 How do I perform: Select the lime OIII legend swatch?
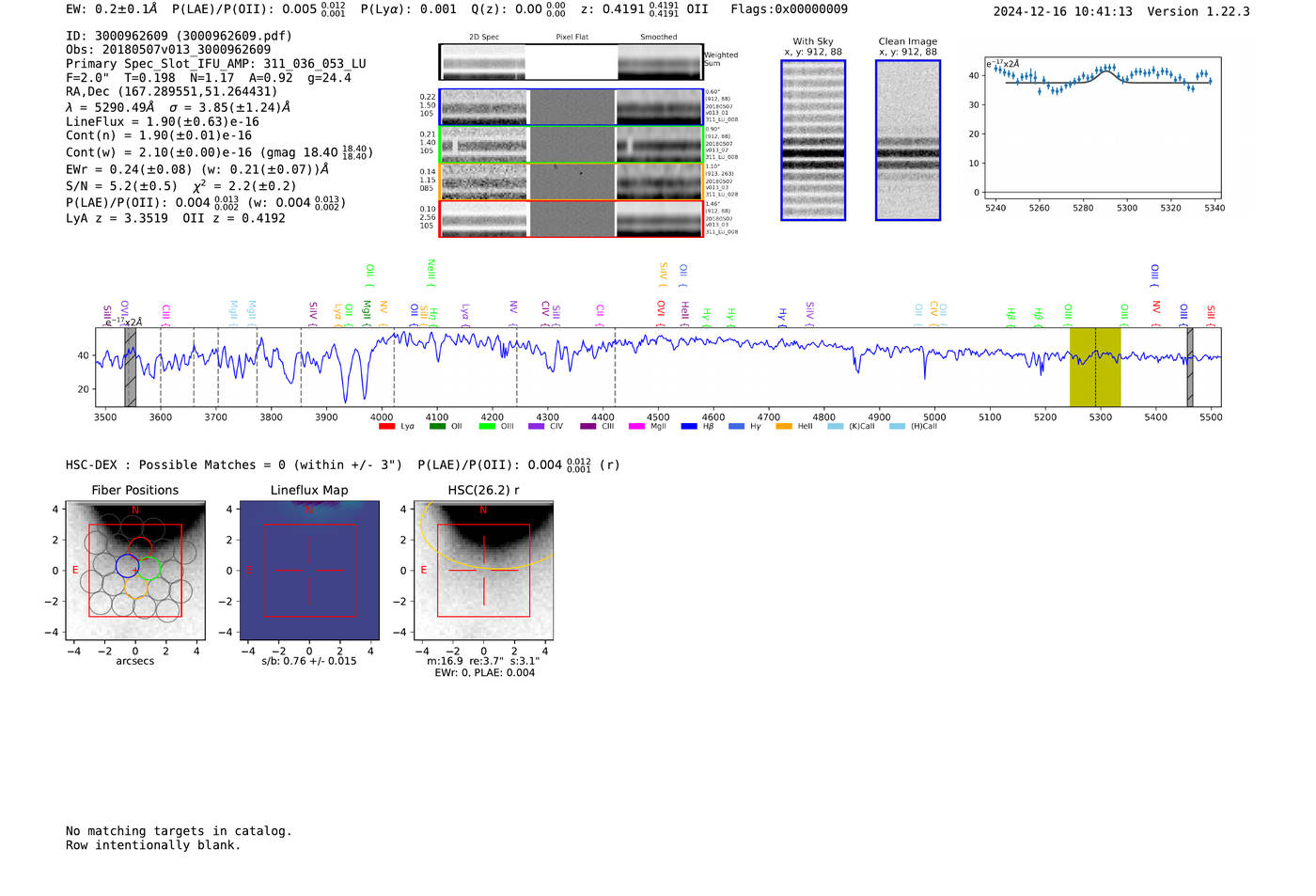point(487,427)
